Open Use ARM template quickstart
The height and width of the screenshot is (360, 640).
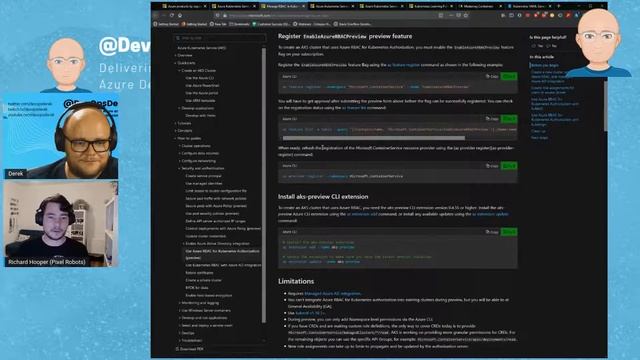click(200, 100)
